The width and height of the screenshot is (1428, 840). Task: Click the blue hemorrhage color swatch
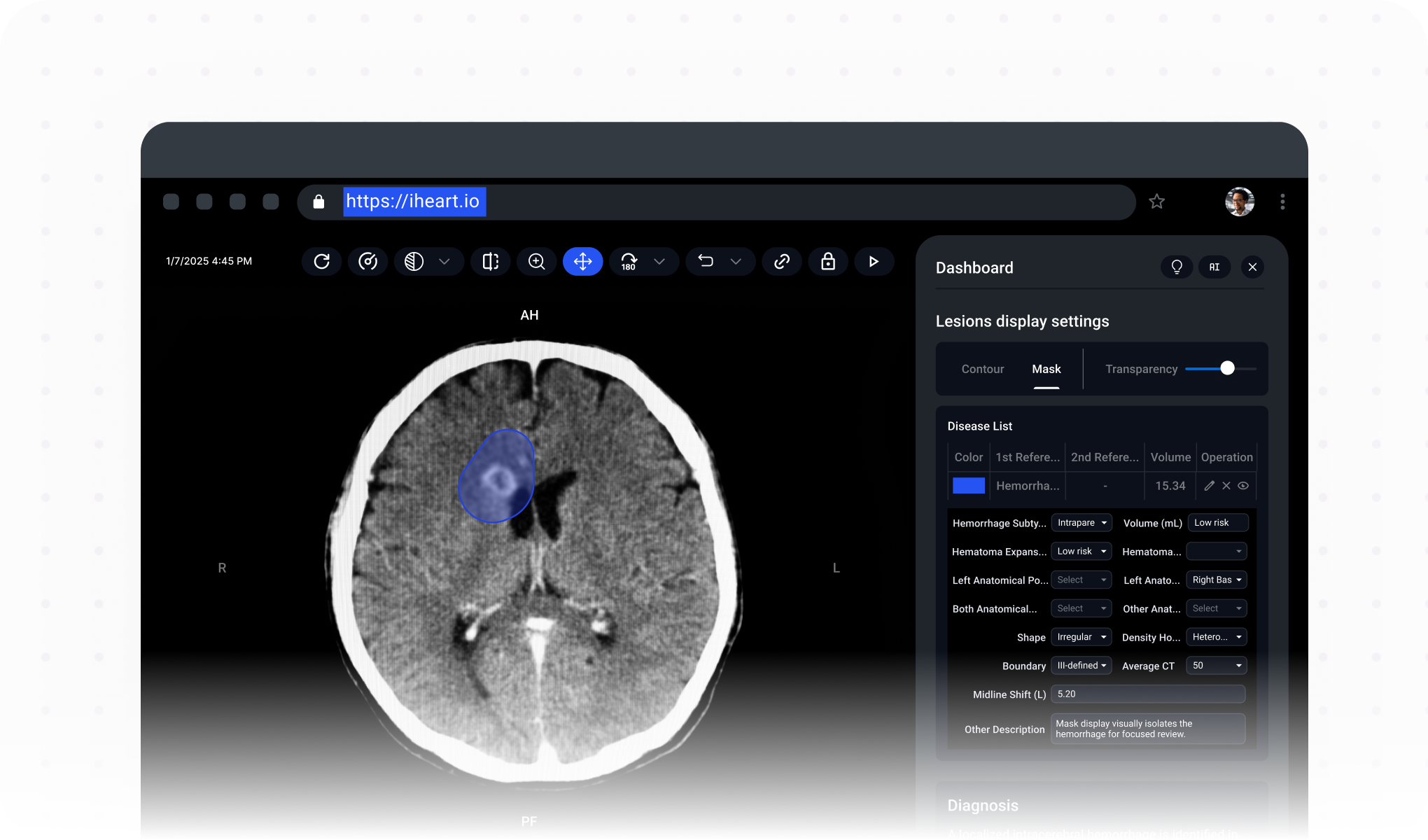[969, 486]
